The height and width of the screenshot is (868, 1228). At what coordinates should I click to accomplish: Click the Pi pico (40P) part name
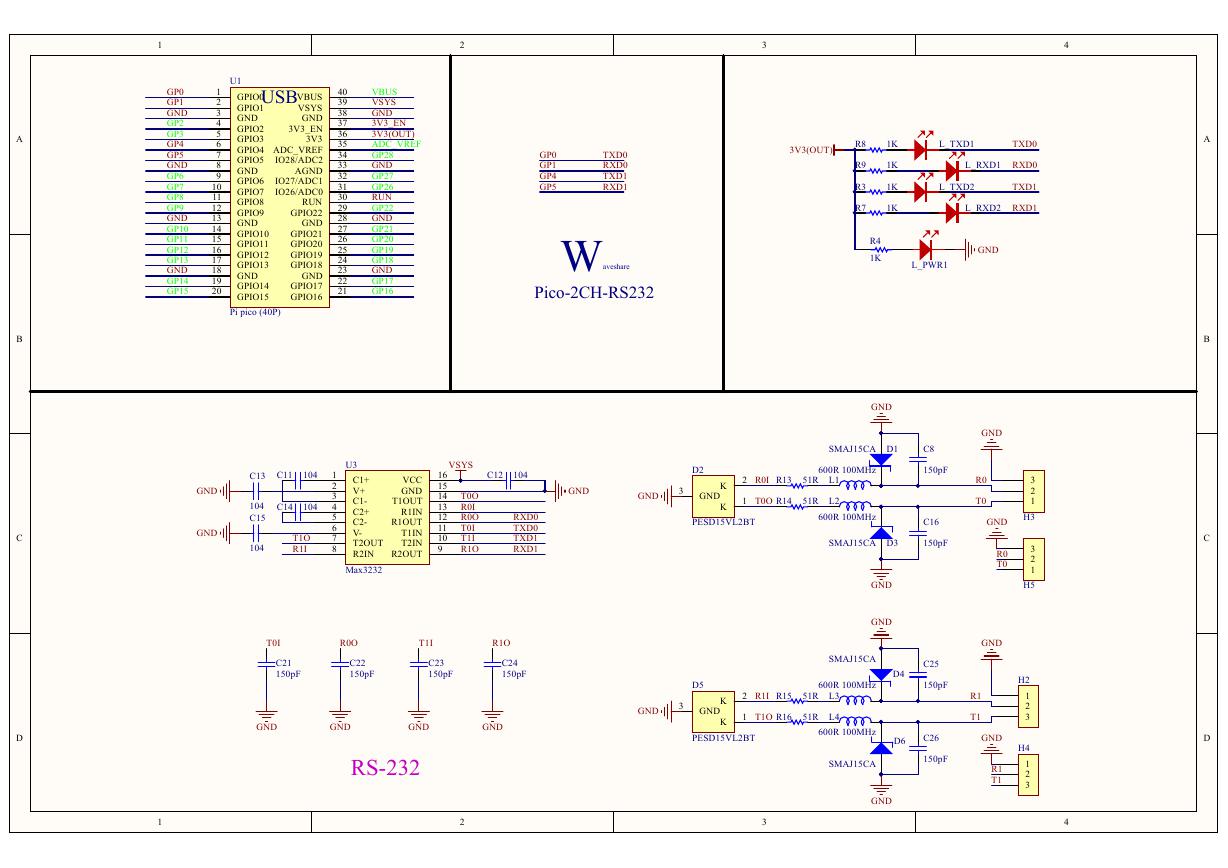click(x=257, y=312)
